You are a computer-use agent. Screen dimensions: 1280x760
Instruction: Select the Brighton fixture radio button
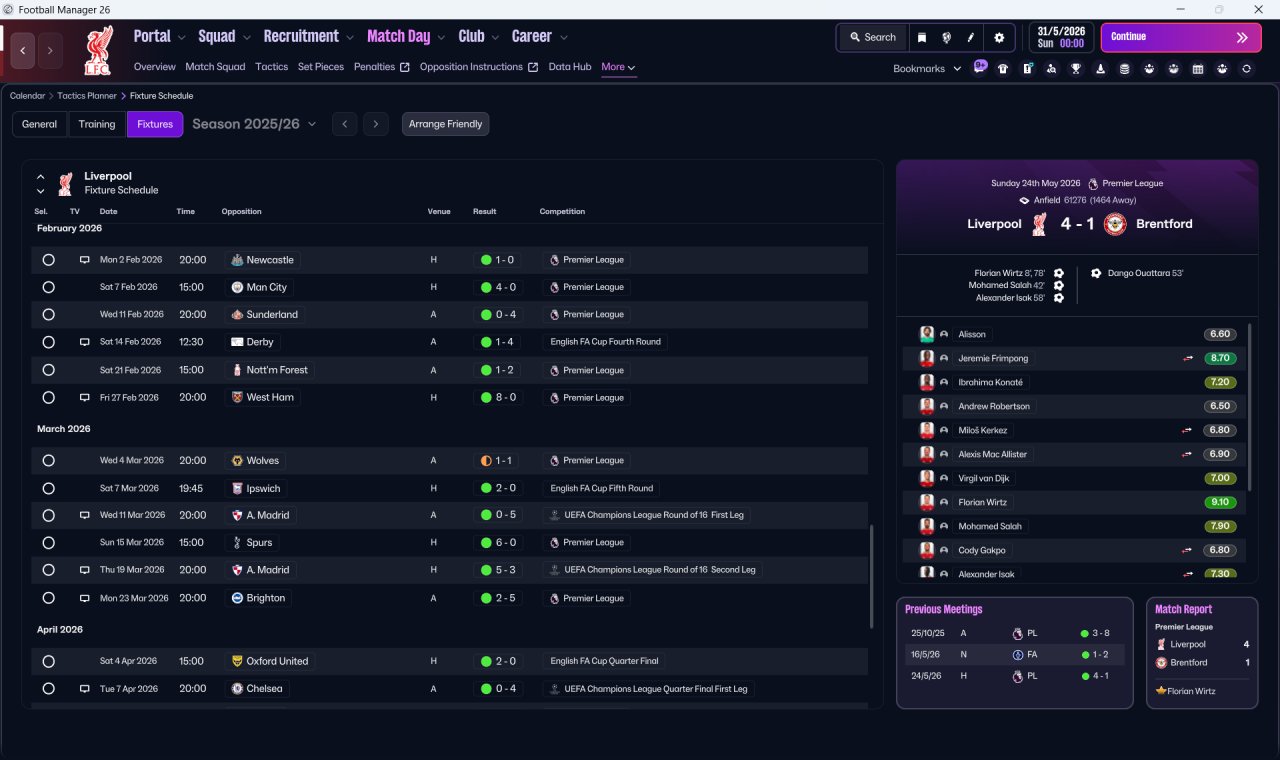click(x=48, y=598)
